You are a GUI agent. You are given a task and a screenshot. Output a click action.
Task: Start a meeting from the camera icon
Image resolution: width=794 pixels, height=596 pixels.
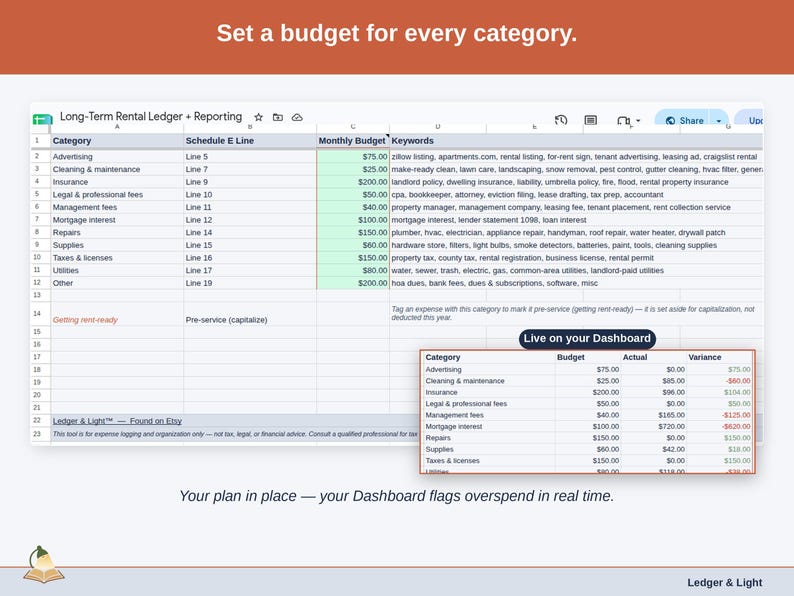pos(623,121)
